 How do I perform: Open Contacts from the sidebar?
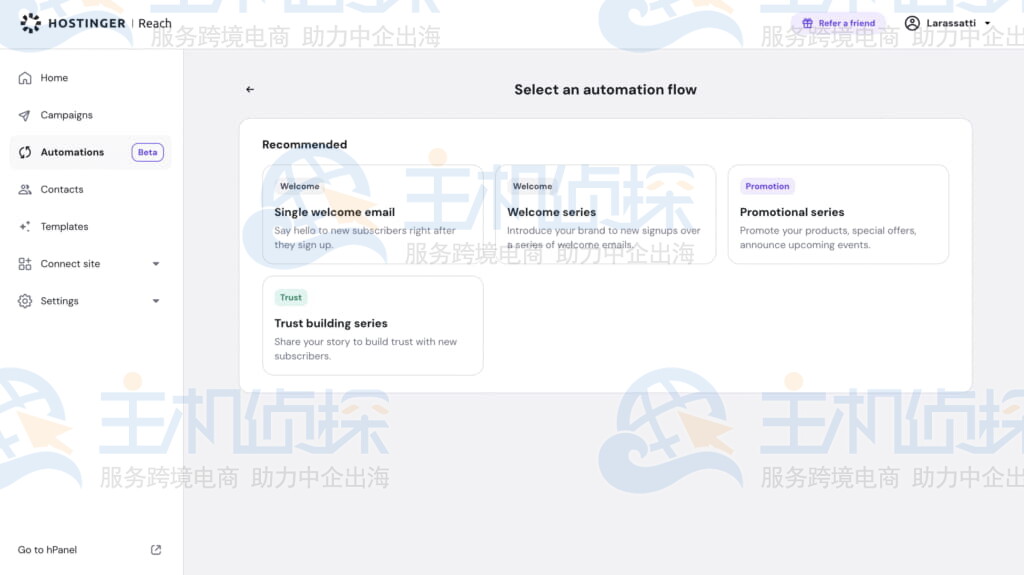pyautogui.click(x=91, y=189)
